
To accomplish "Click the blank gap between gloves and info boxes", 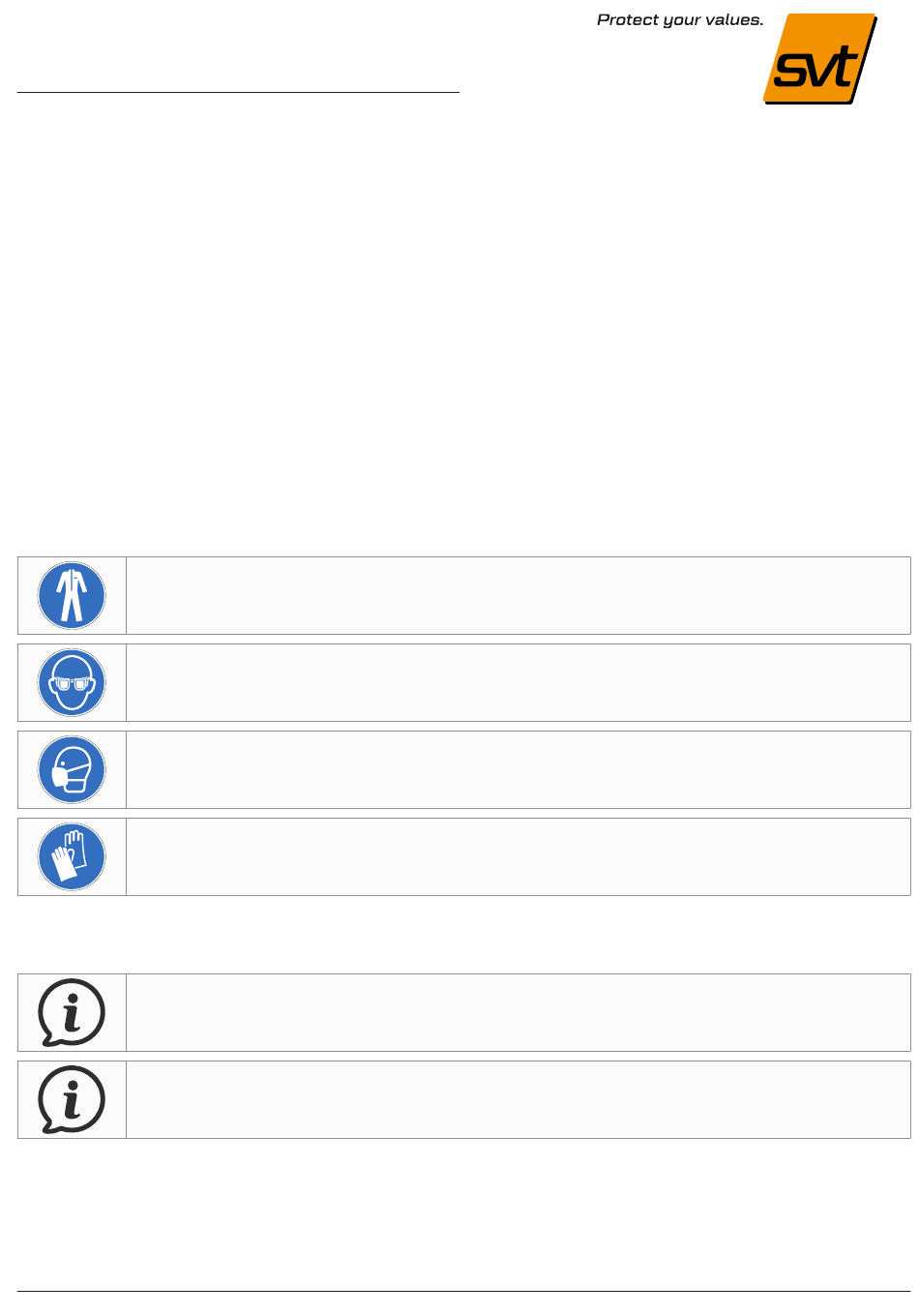I will 464,935.
